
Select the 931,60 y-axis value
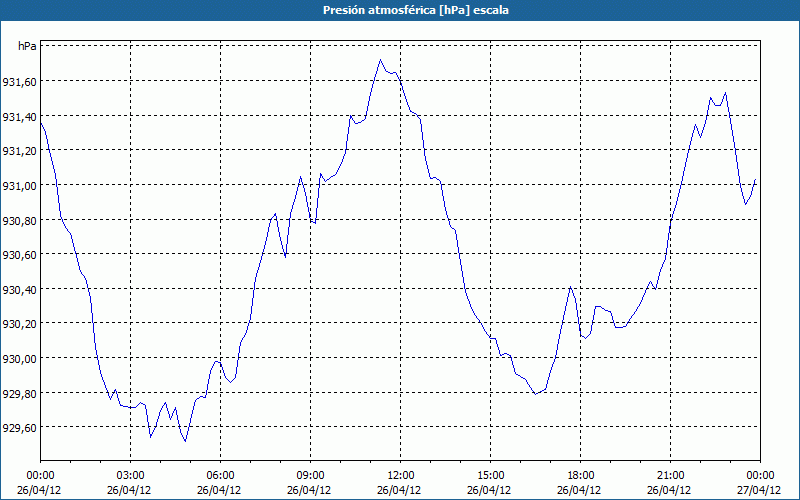(x=19, y=82)
